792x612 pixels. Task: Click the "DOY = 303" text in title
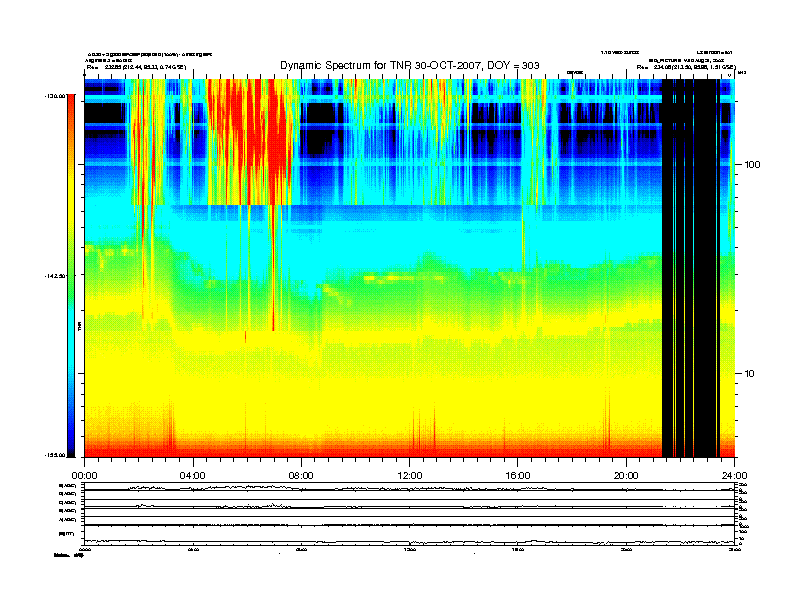point(513,66)
